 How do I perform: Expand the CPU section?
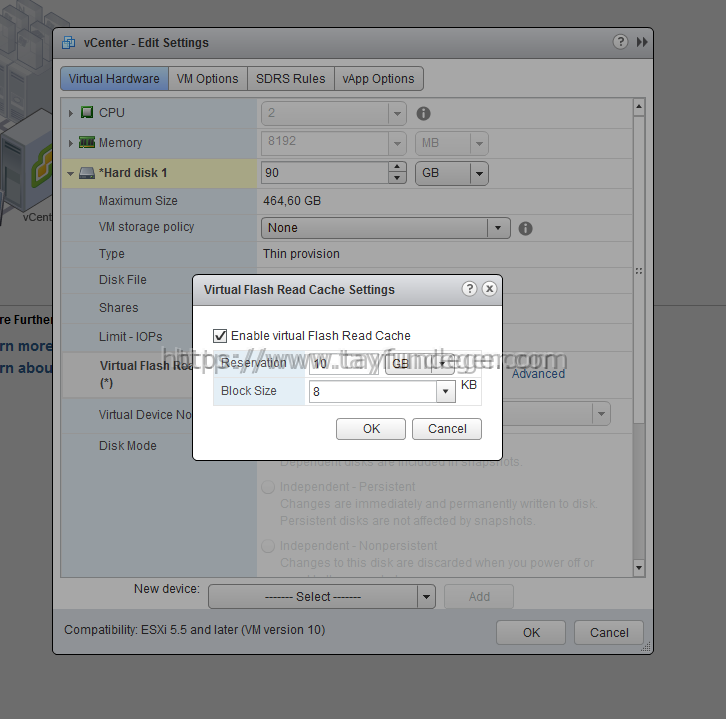(x=70, y=113)
